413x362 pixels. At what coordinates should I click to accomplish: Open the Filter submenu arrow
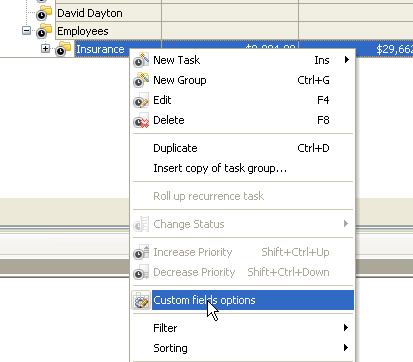(x=346, y=328)
